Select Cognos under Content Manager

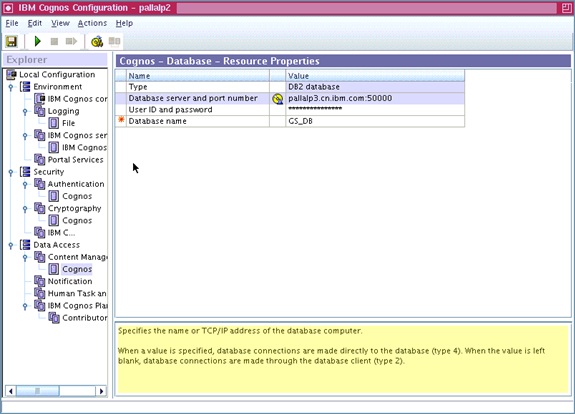[77, 269]
